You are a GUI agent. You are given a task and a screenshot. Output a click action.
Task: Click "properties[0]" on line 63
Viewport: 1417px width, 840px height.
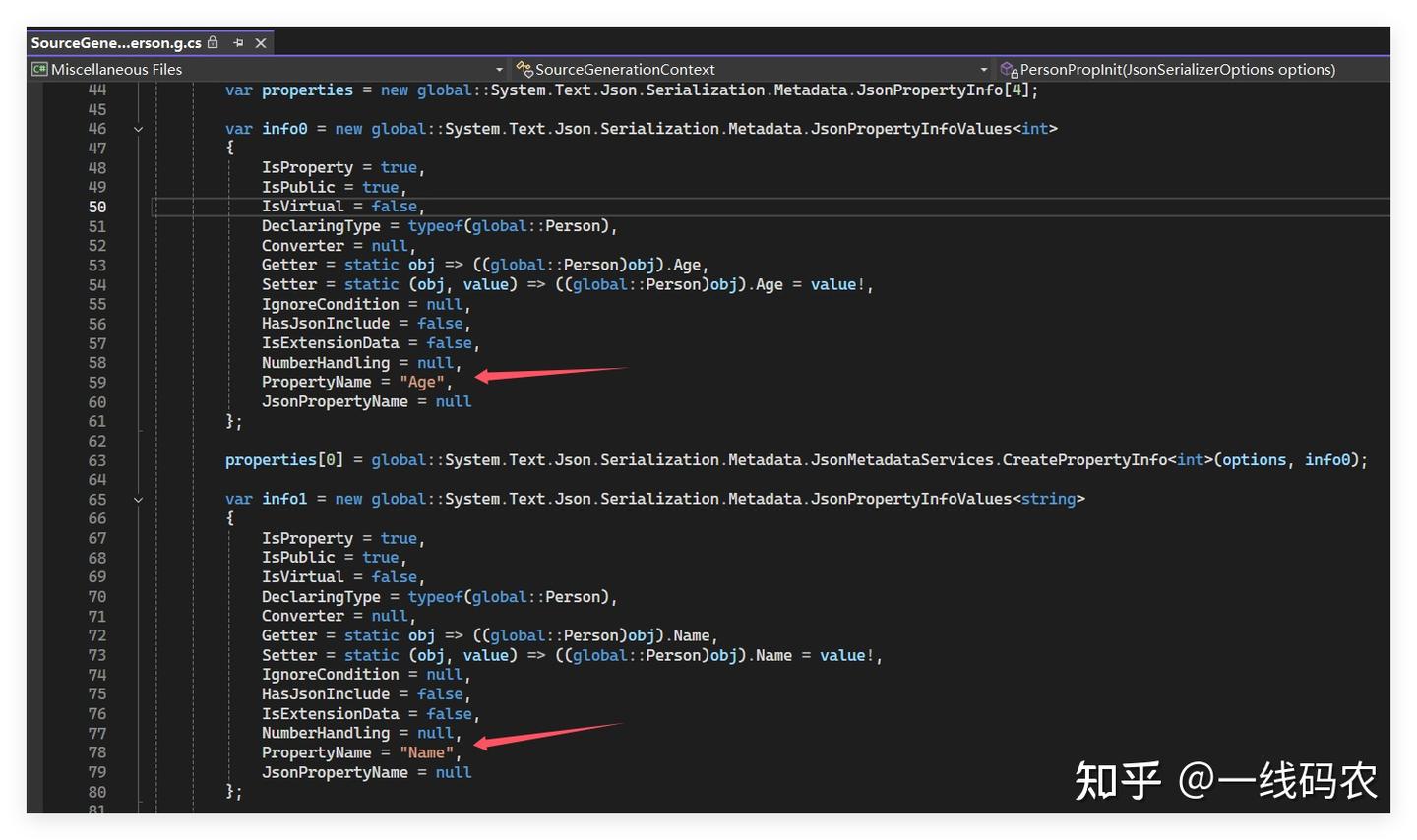(x=284, y=460)
